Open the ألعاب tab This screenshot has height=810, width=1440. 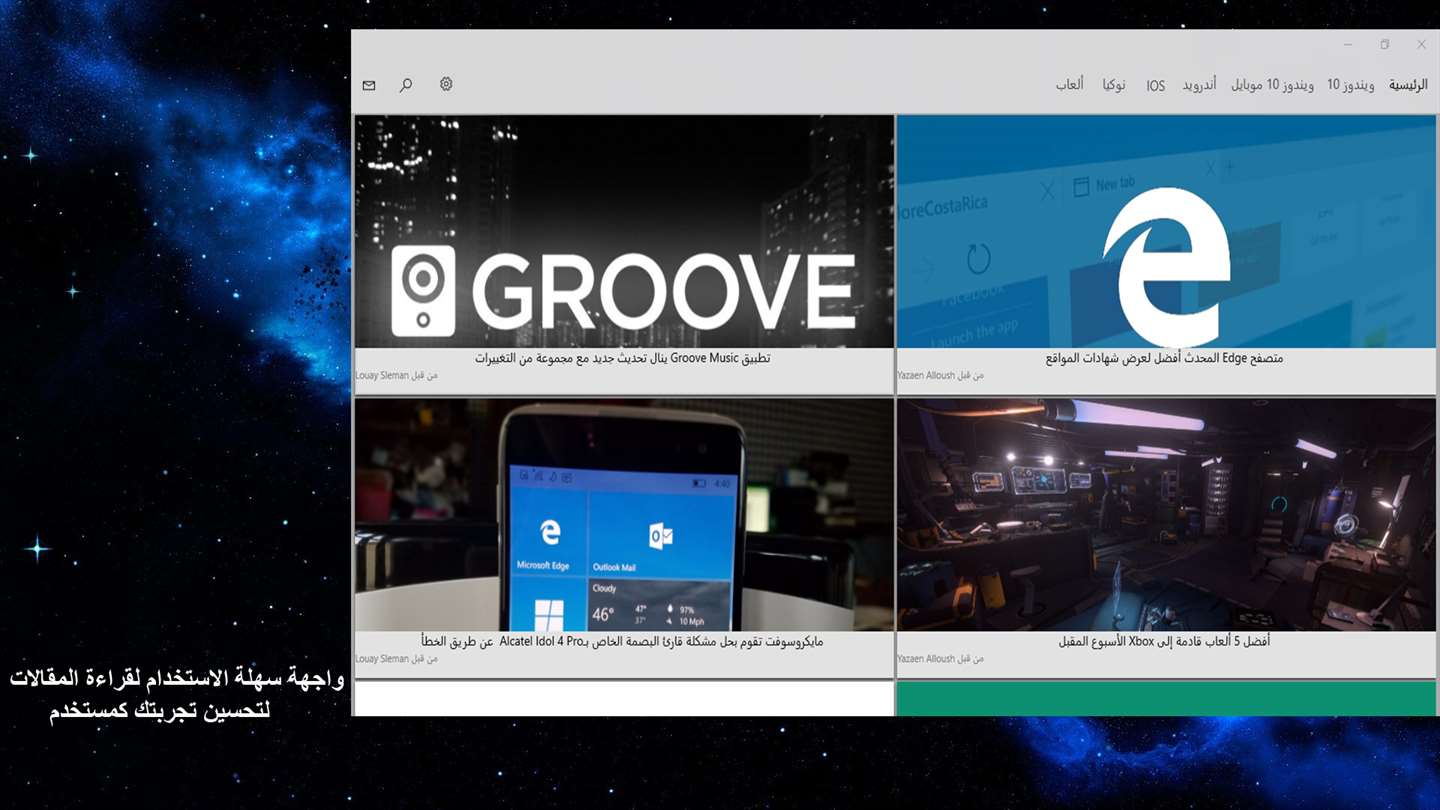click(1070, 85)
